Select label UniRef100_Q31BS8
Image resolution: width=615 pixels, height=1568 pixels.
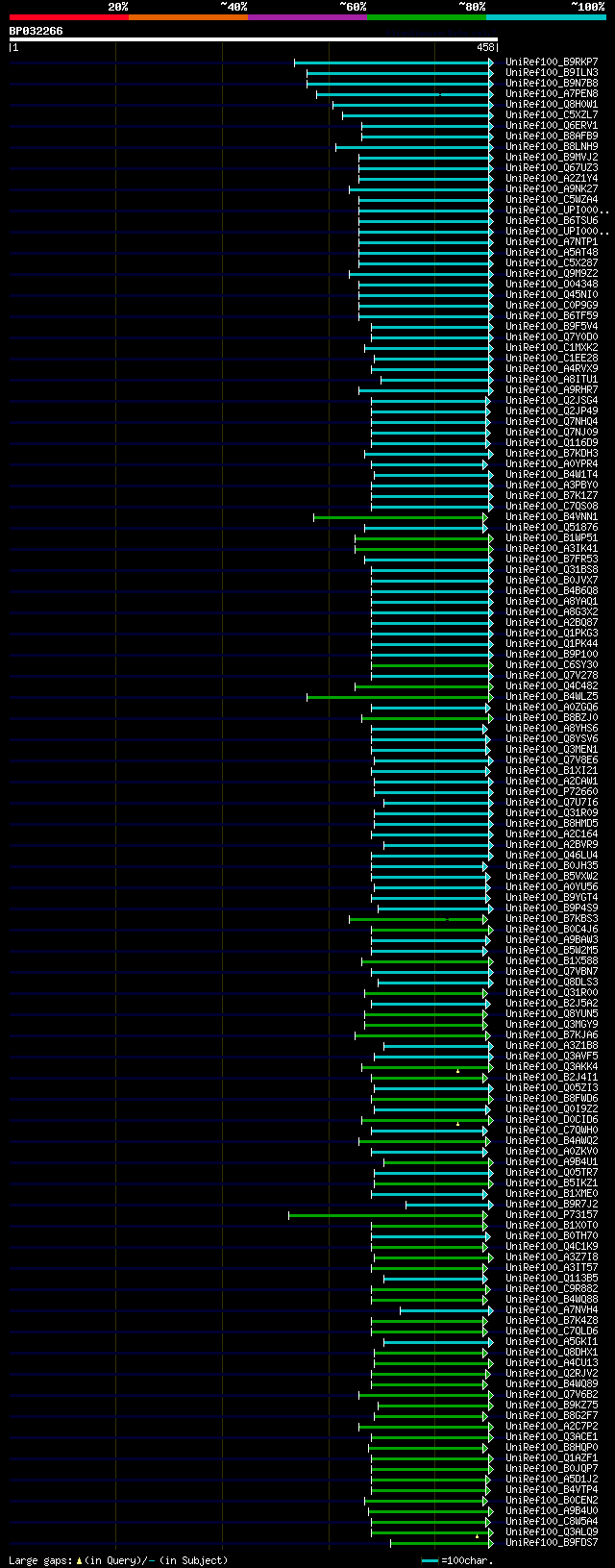pyautogui.click(x=552, y=569)
